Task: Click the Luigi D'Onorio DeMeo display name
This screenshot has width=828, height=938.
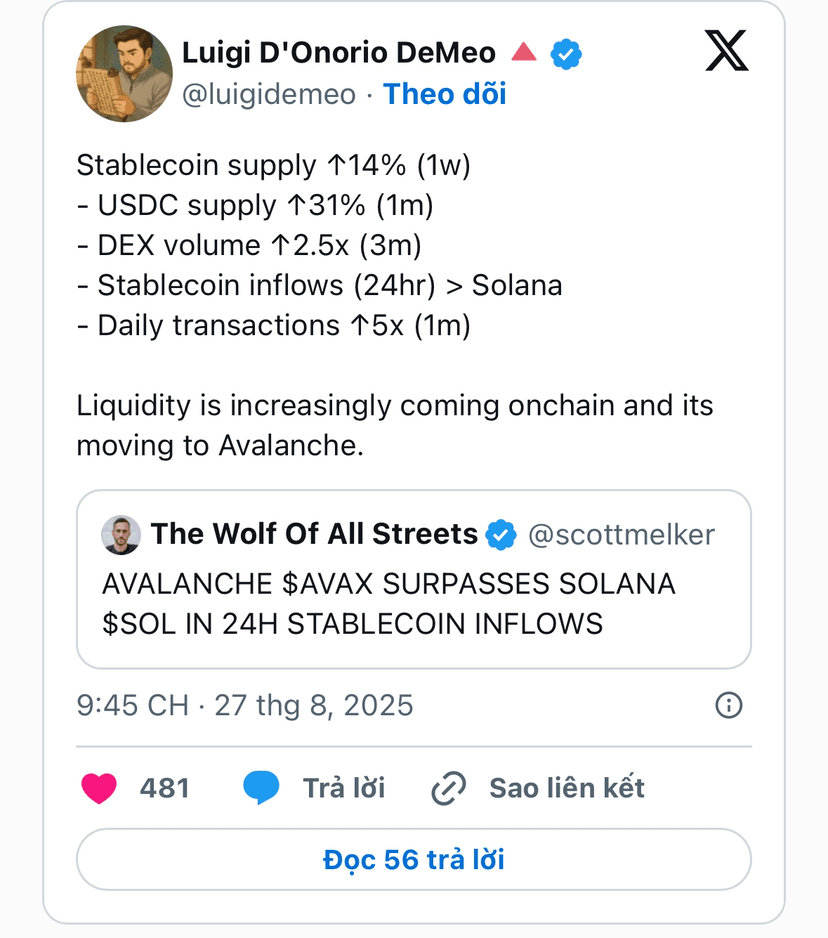Action: 339,53
